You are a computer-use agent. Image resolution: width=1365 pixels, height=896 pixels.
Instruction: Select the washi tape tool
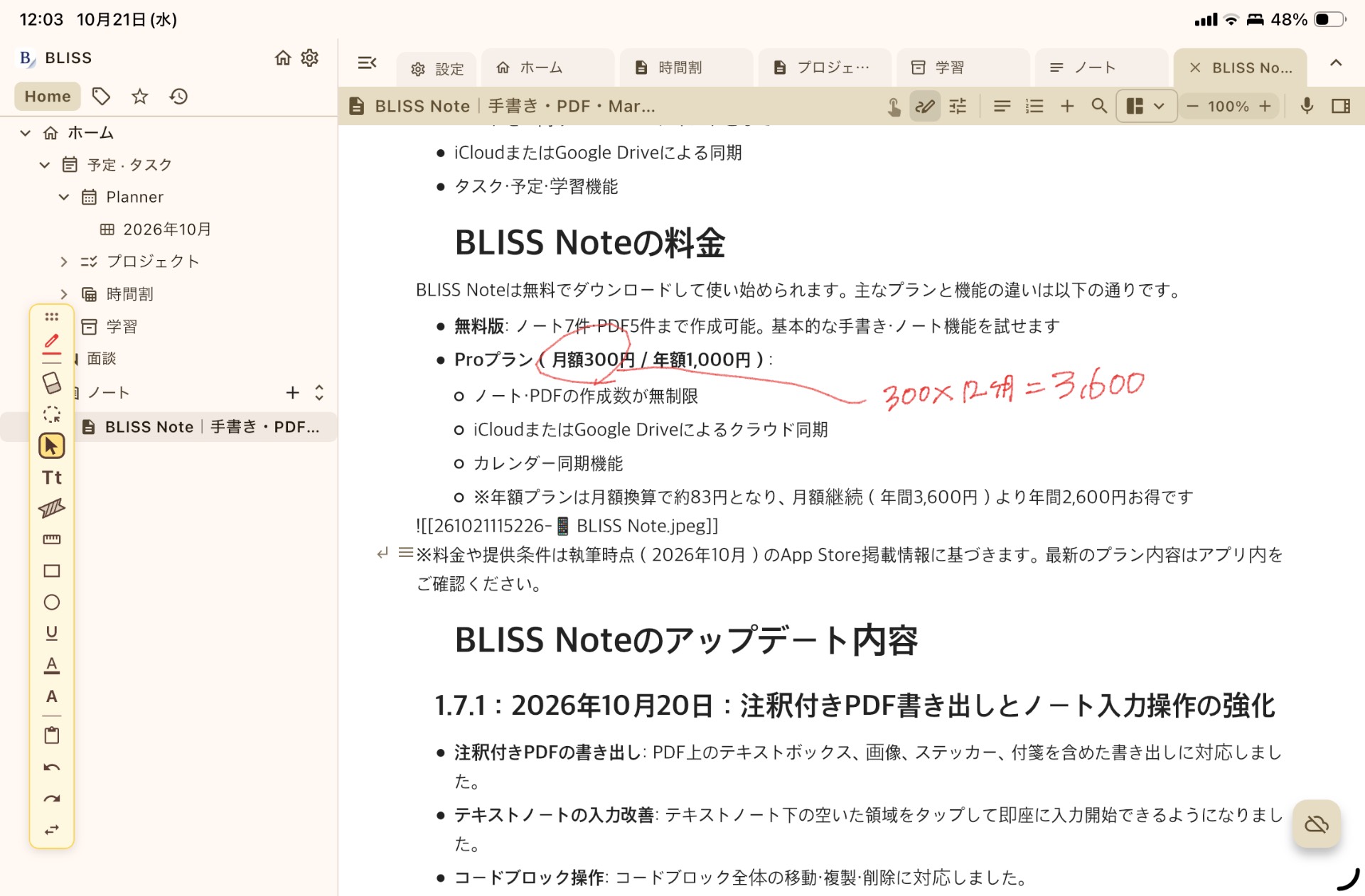pyautogui.click(x=51, y=508)
